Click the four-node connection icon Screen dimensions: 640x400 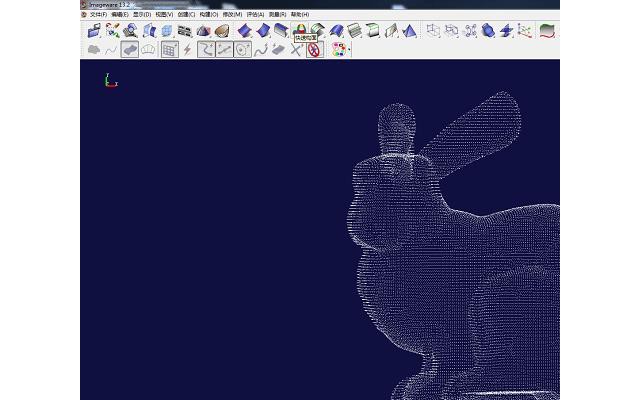tap(470, 31)
